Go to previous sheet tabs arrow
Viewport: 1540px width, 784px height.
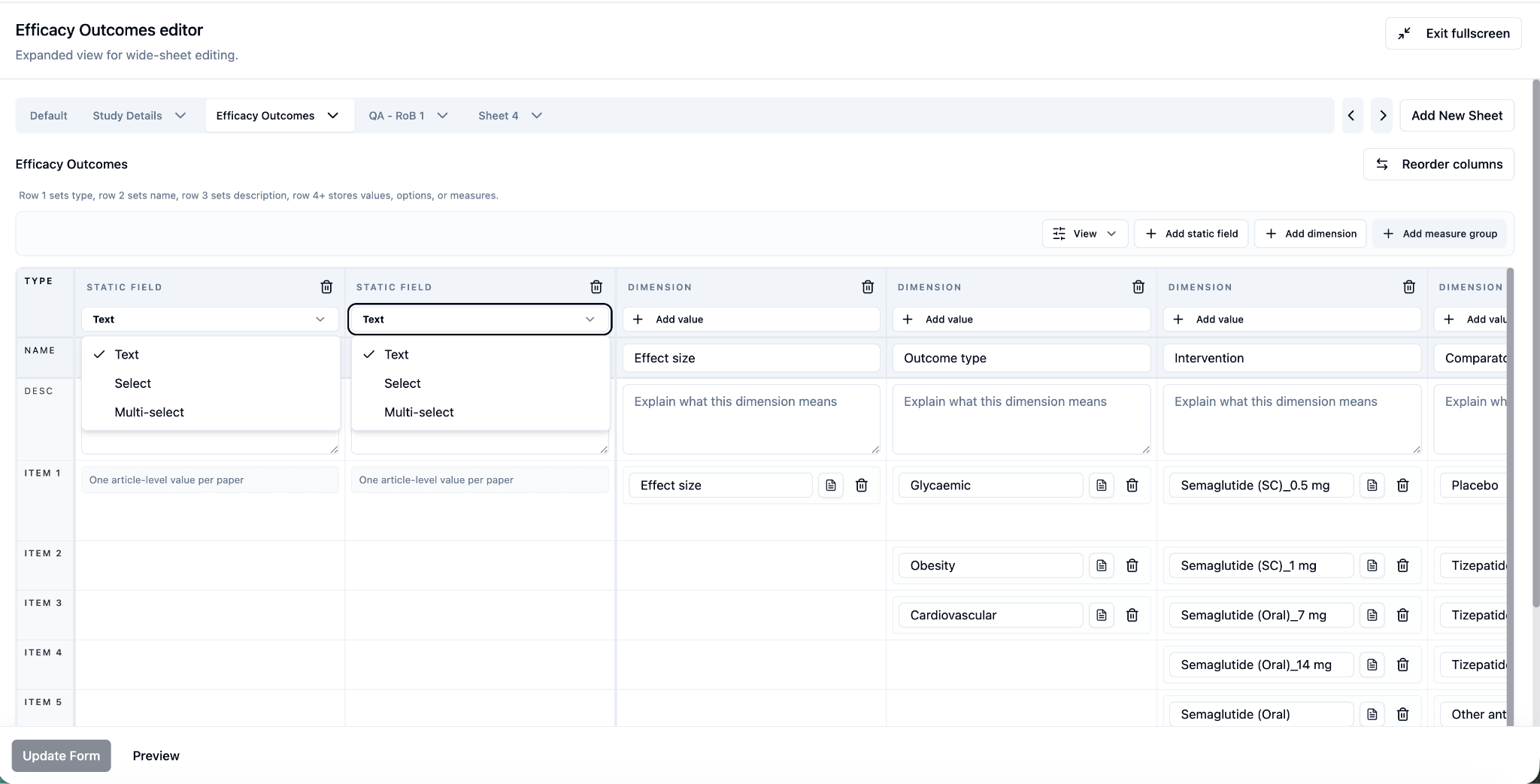click(1351, 116)
